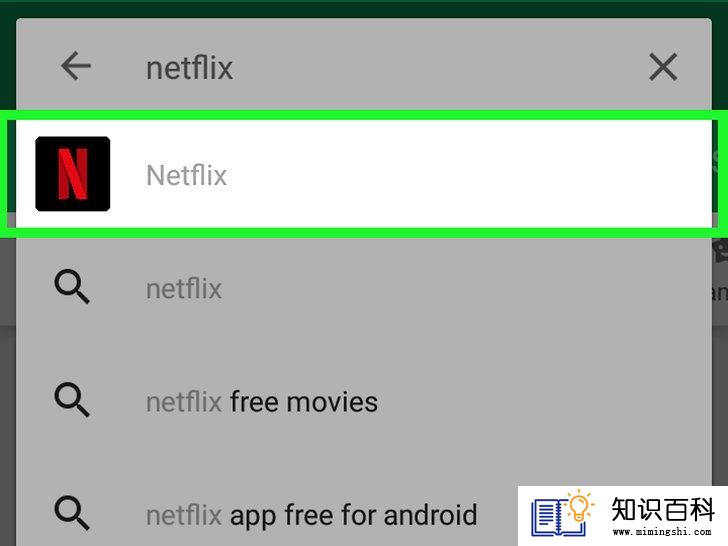Tap the dark green header above search box
728x546 pixels.
click(x=364, y=8)
